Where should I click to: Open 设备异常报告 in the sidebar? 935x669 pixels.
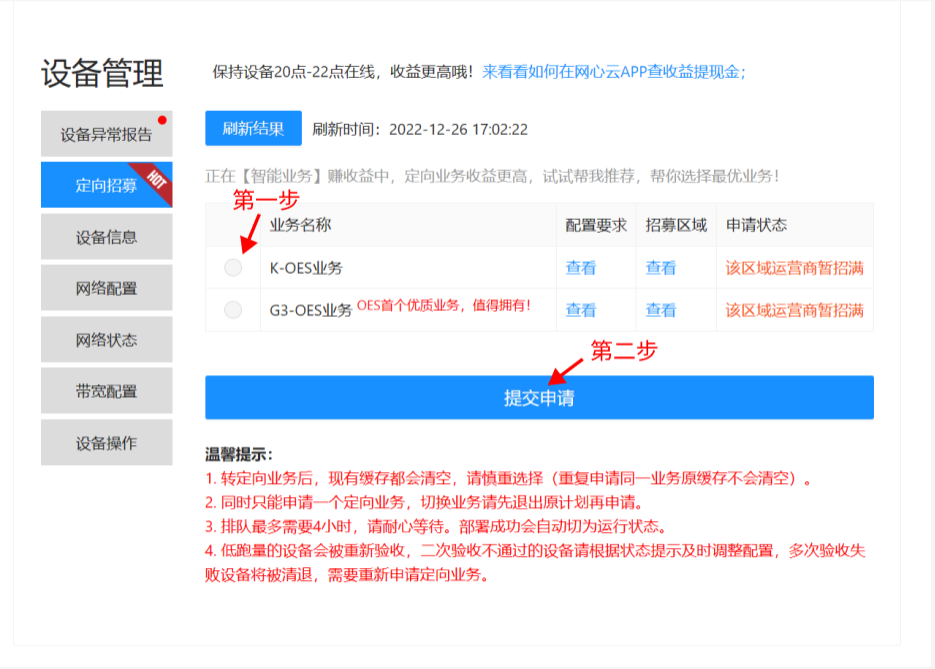coord(107,134)
